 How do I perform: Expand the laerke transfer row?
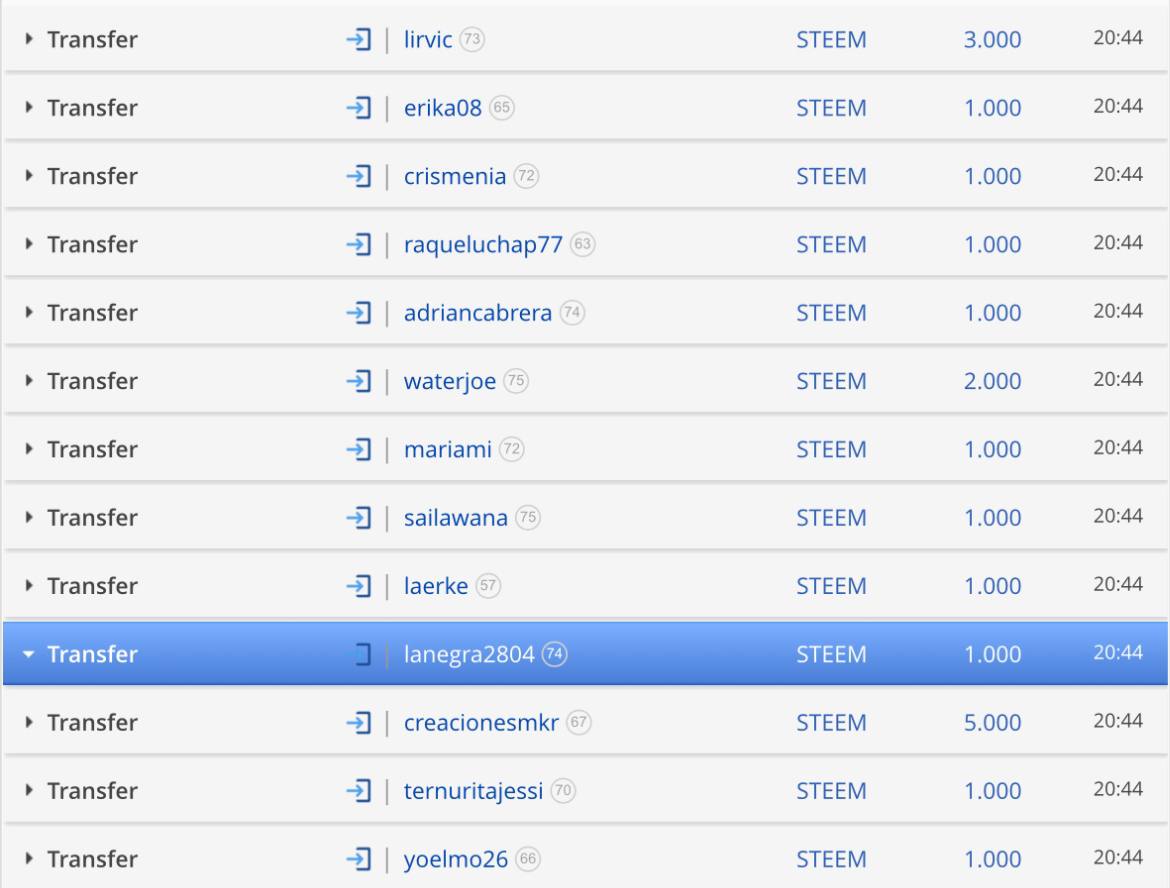coord(29,586)
